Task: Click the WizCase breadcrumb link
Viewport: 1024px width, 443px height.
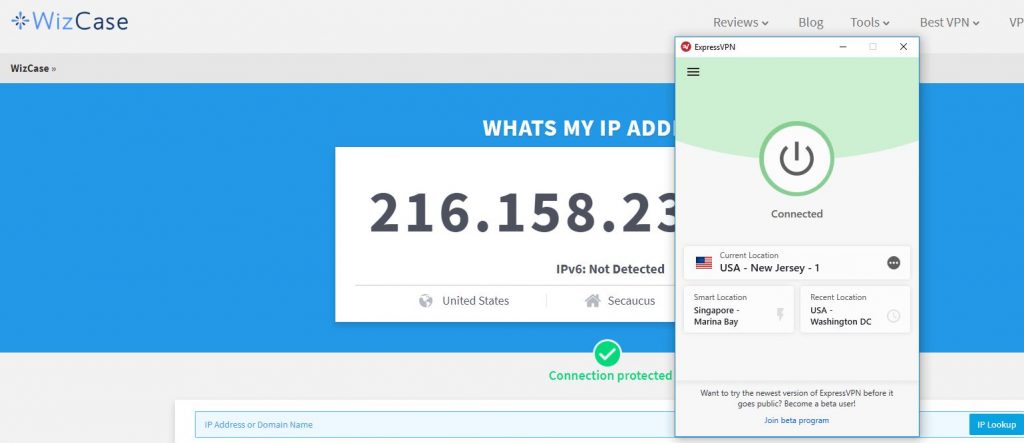Action: pyautogui.click(x=29, y=68)
